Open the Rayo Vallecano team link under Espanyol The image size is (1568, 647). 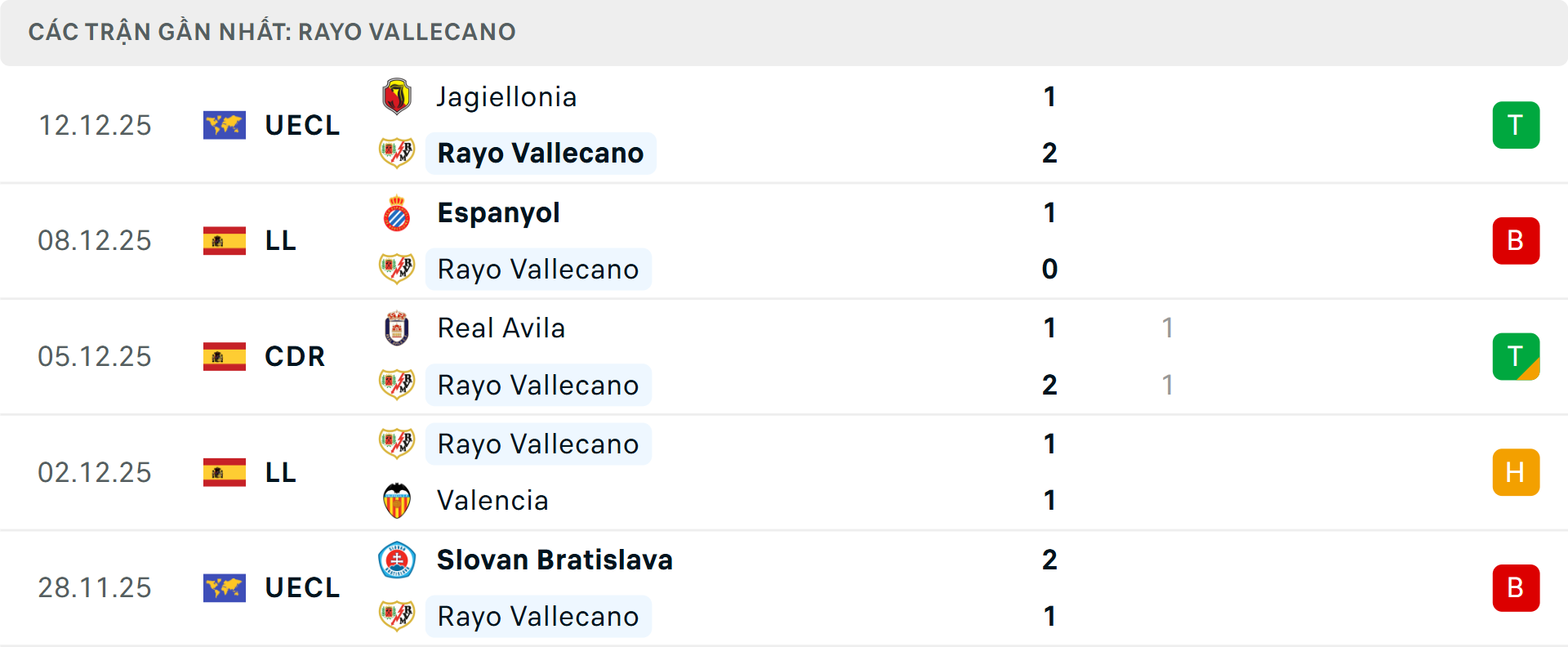pos(538,269)
